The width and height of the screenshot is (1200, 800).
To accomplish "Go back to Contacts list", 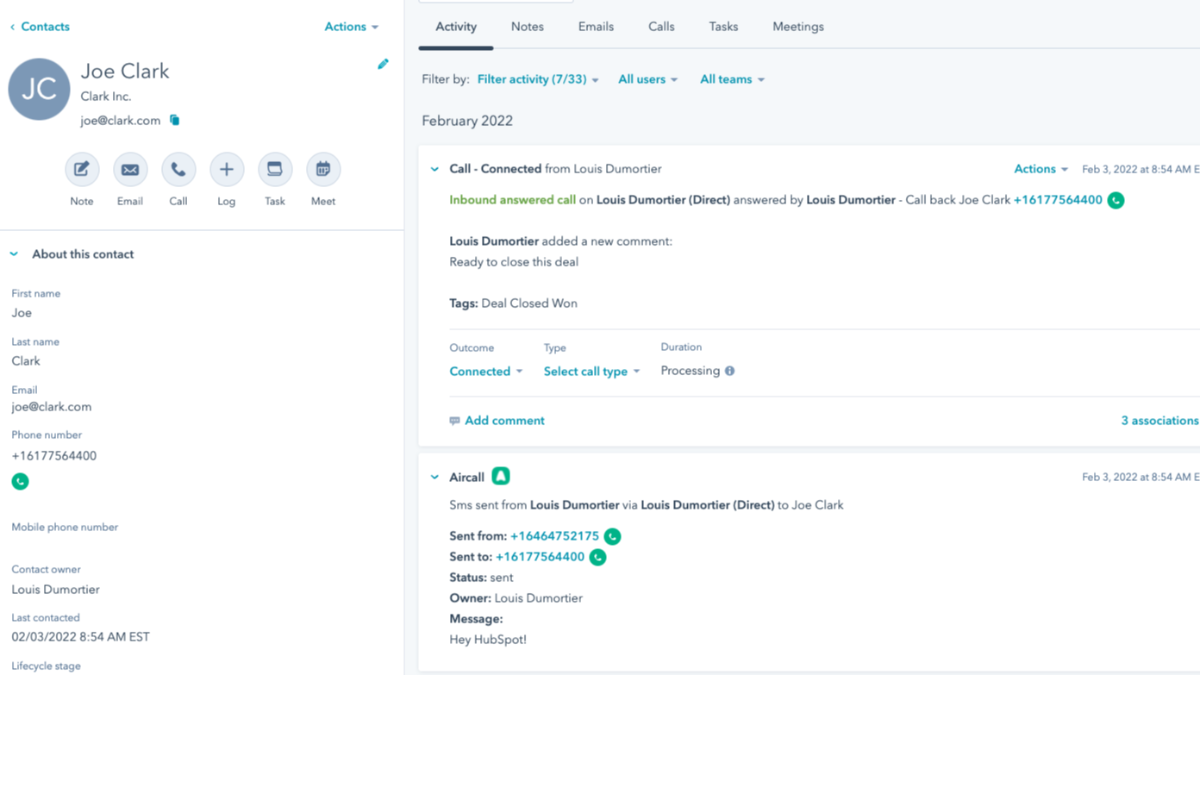I will coord(40,27).
